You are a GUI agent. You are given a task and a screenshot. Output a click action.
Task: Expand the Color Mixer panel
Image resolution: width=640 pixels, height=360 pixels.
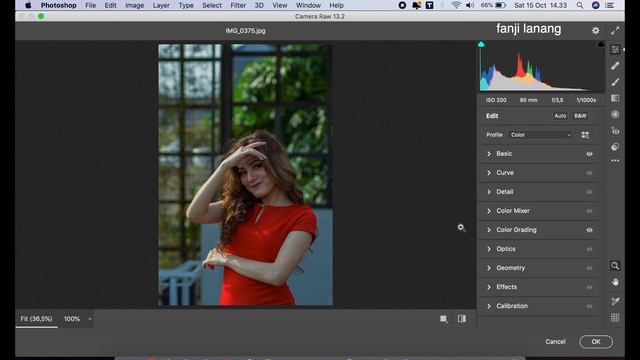(x=489, y=211)
